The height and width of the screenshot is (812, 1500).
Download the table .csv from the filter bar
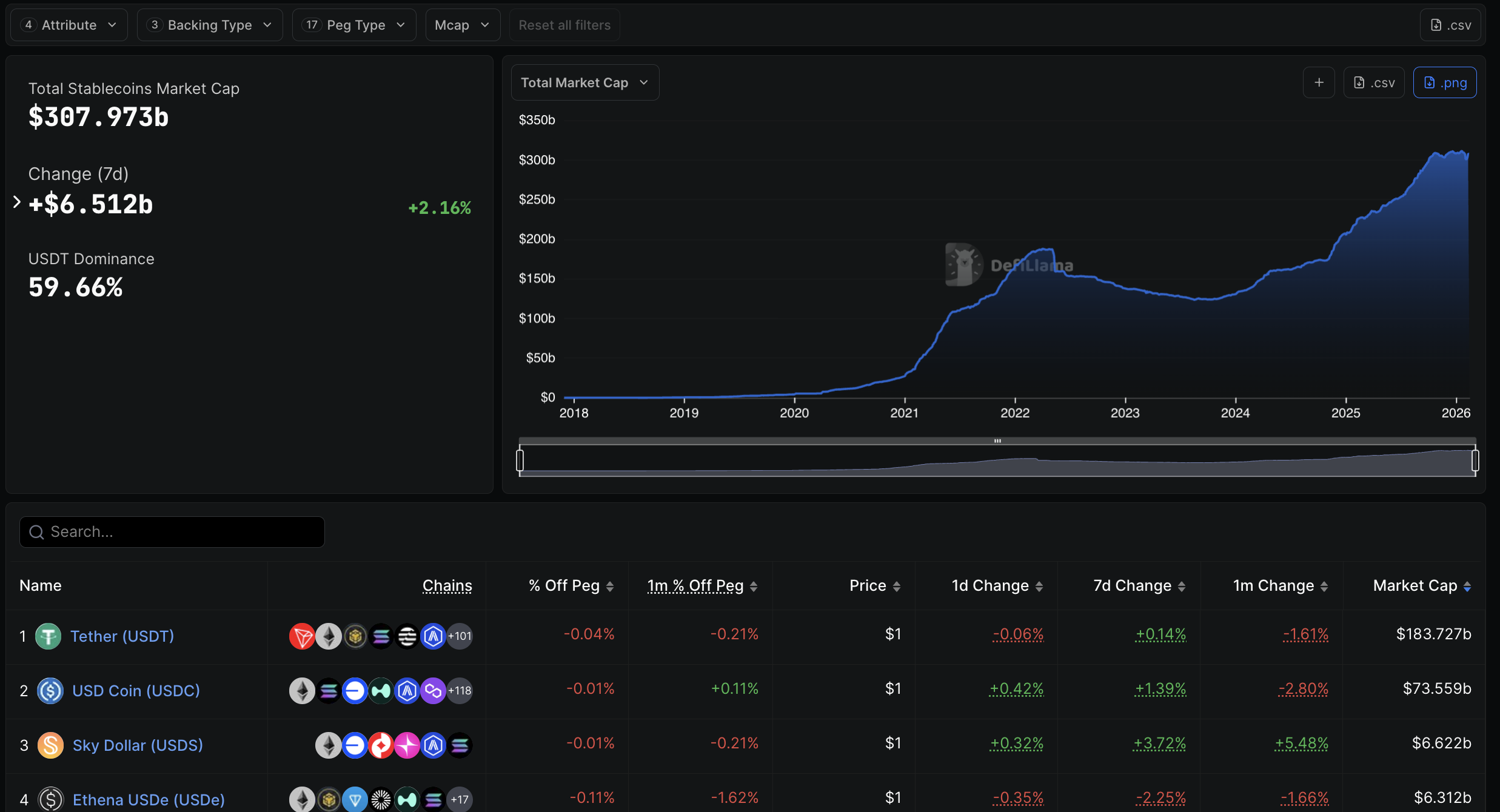pyautogui.click(x=1450, y=25)
